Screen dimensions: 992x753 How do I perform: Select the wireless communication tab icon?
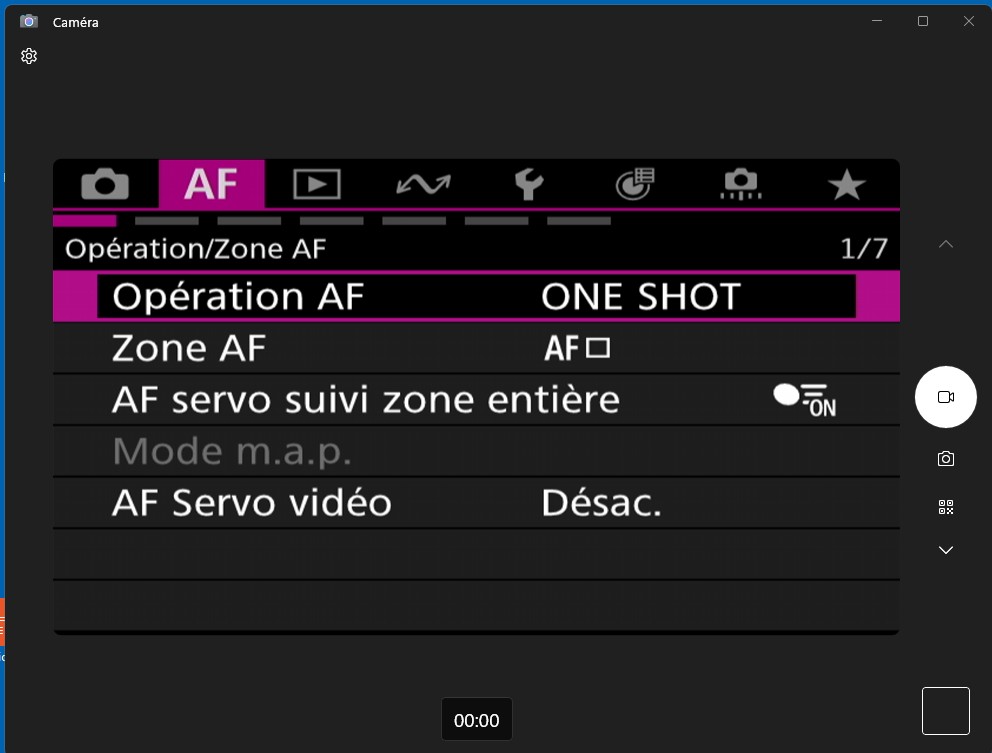click(423, 184)
